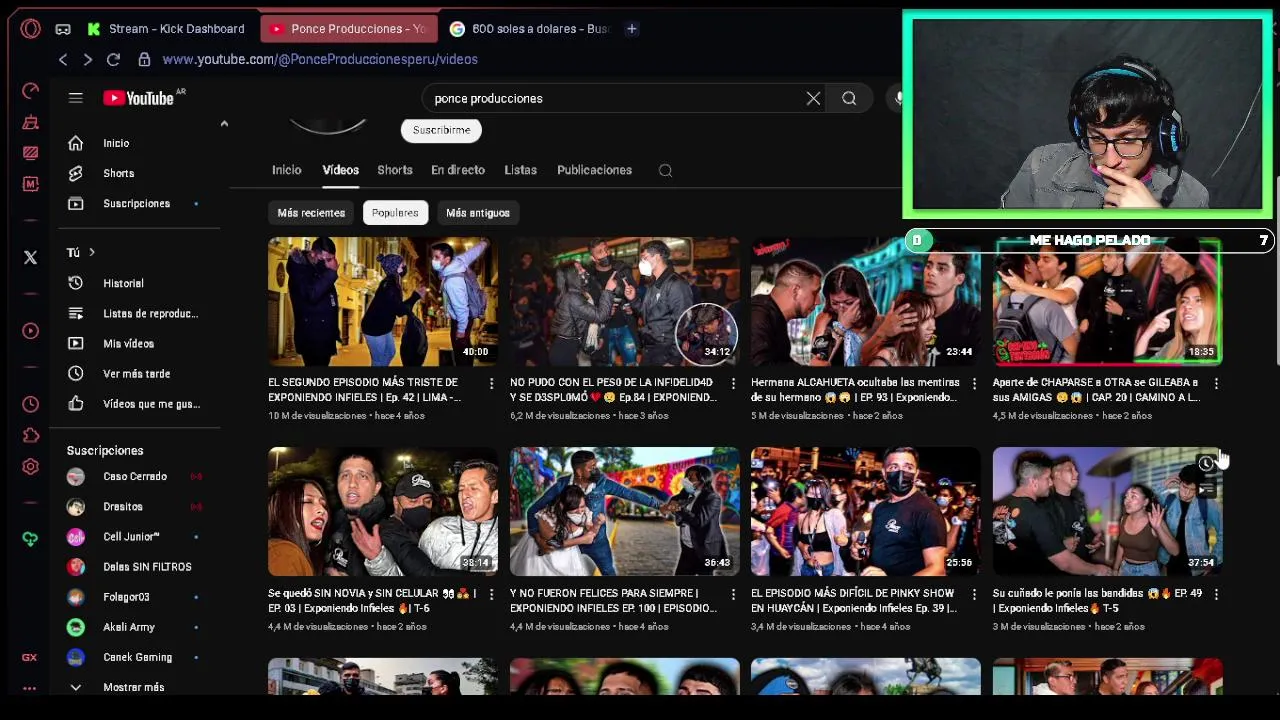Click the search magnifier button
1280x720 pixels.
849,98
